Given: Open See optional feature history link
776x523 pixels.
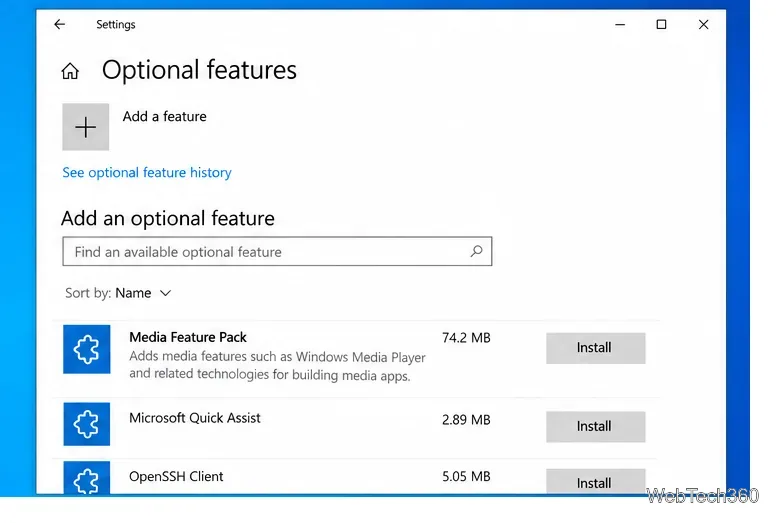Looking at the screenshot, I should 147,173.
